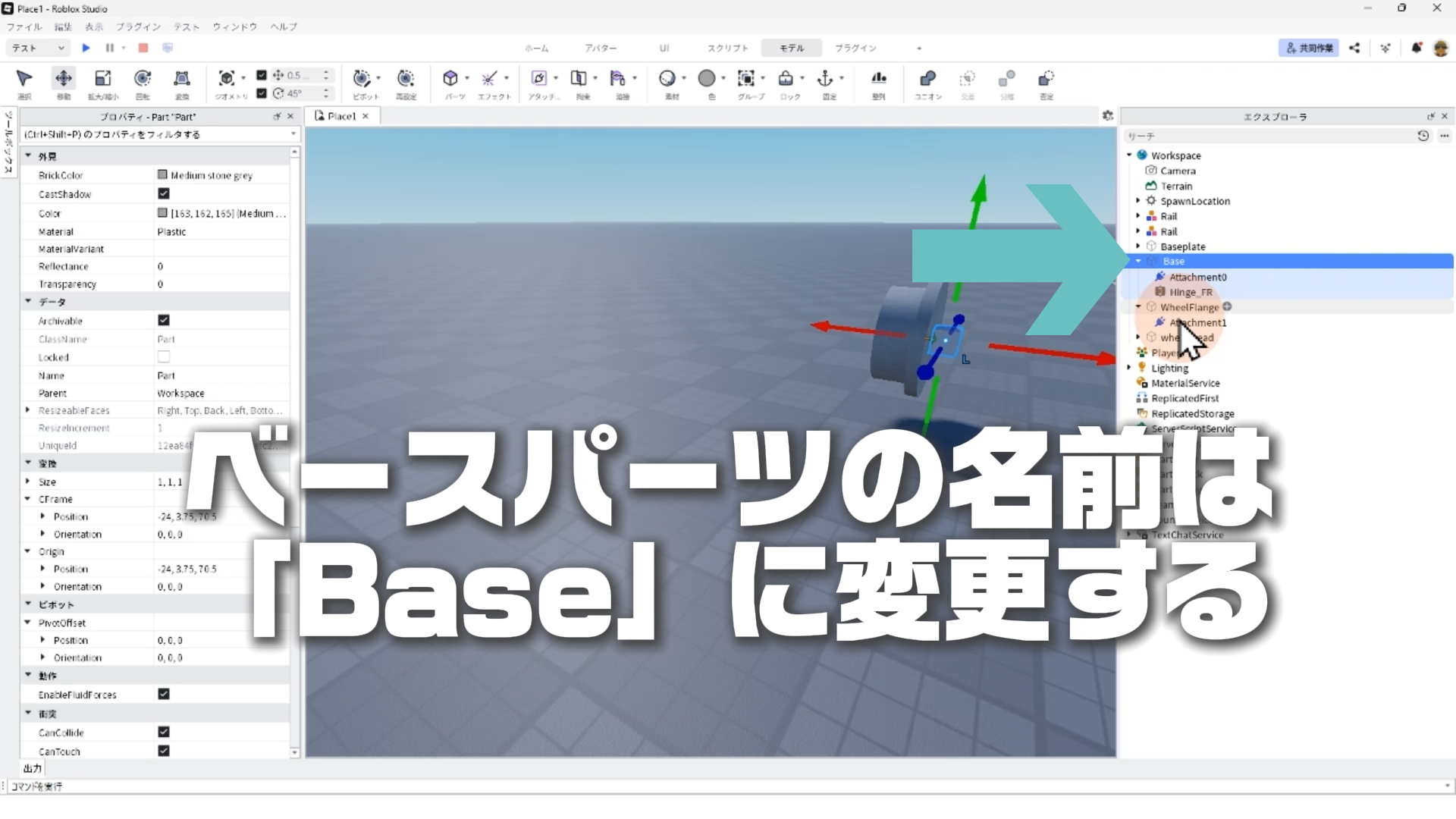Insert a Part with the cube icon
This screenshot has width=1456, height=819.
(x=450, y=79)
